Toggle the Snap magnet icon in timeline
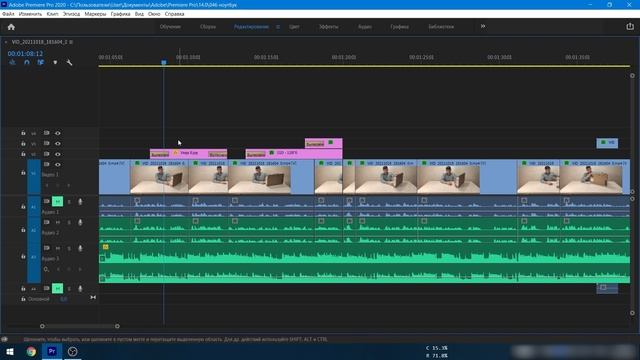Viewport: 640px width, 360px height. (x=27, y=62)
